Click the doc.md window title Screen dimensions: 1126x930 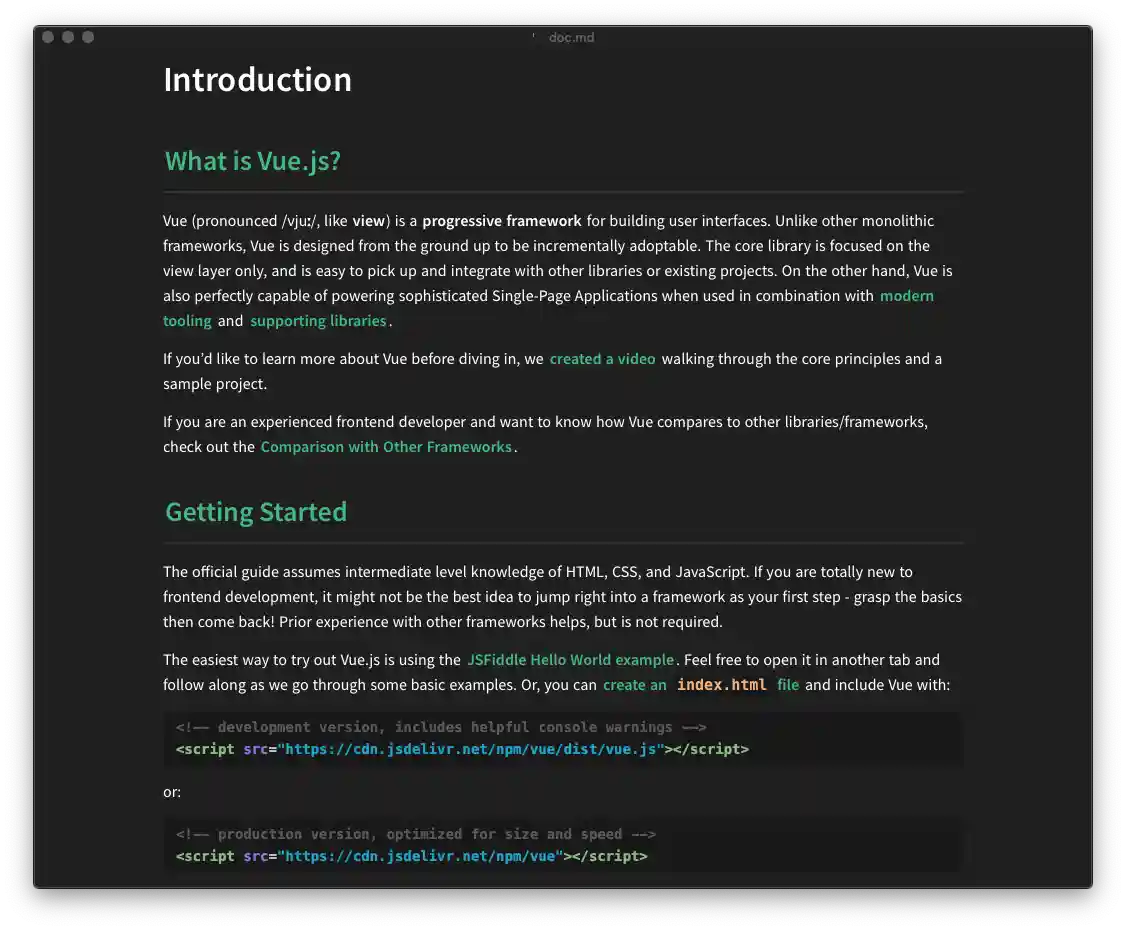click(x=571, y=37)
